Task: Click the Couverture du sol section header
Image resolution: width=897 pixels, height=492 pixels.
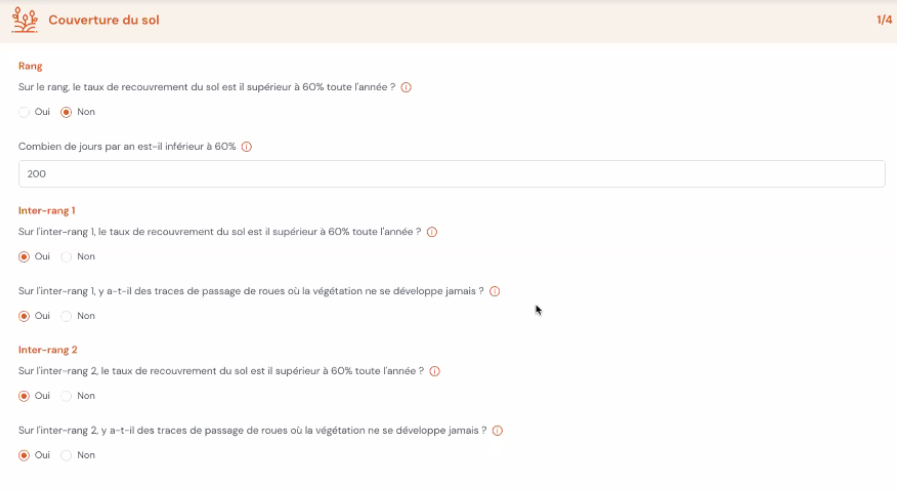Action: (x=104, y=20)
